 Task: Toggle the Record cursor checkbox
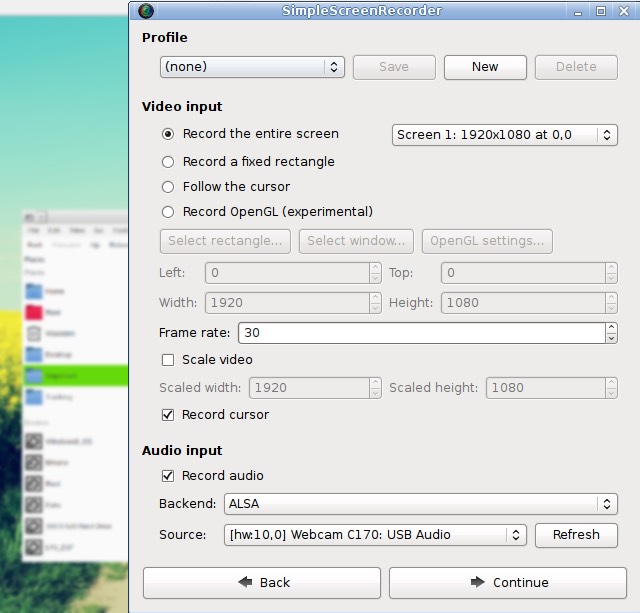[168, 415]
